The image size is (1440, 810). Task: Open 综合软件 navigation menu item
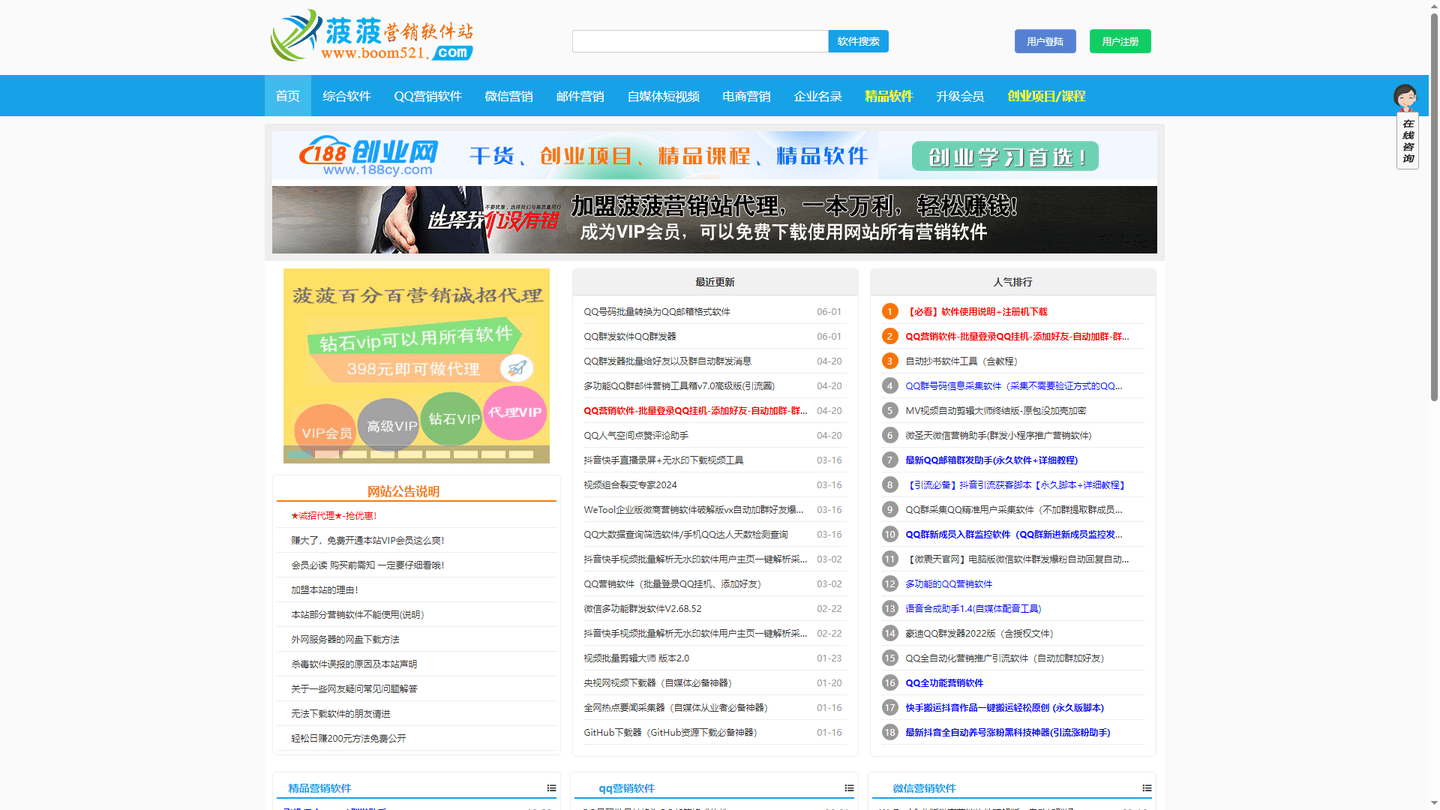(347, 96)
